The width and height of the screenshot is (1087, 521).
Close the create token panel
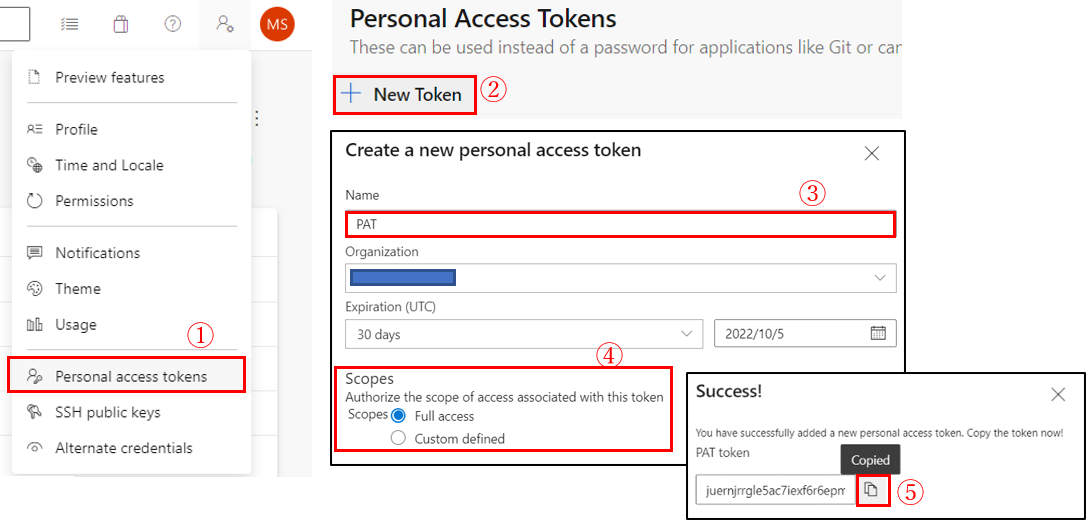pyautogui.click(x=872, y=154)
